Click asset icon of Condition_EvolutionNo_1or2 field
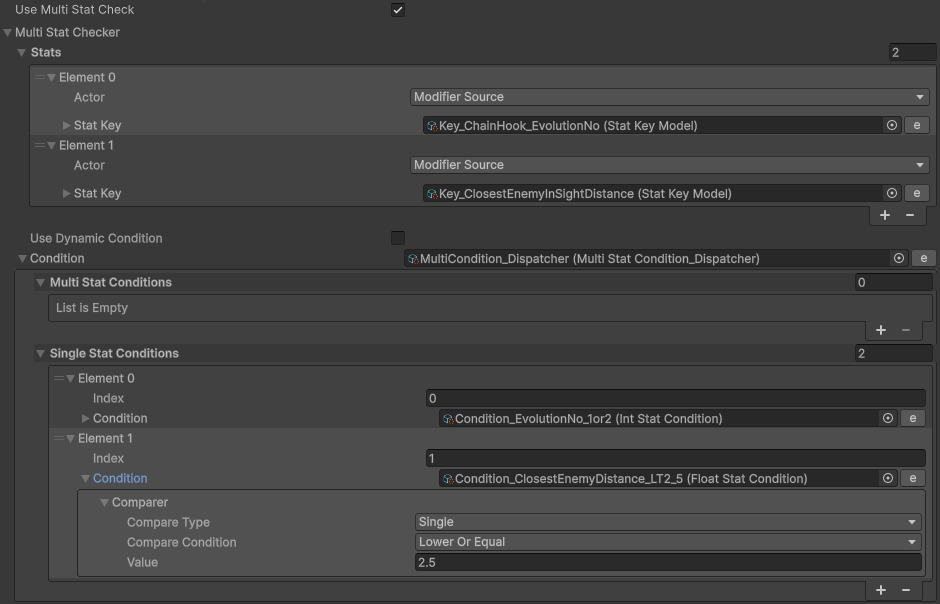Viewport: 940px width, 604px height. pyautogui.click(x=448, y=419)
